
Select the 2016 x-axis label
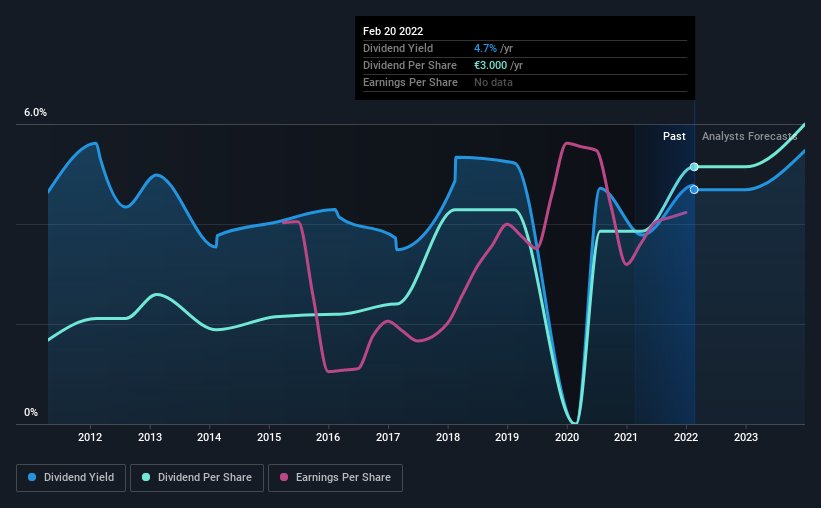tap(328, 437)
